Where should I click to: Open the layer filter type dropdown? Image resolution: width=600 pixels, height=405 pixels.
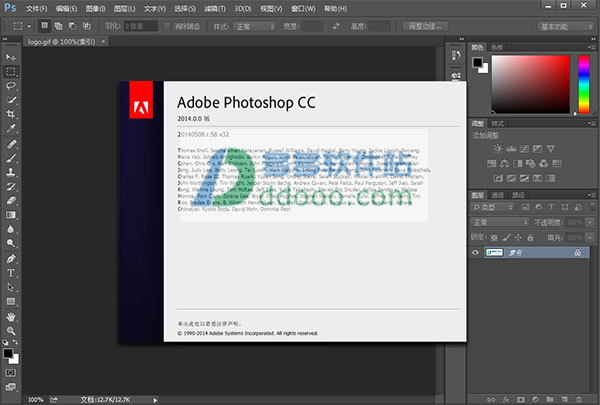(x=492, y=207)
